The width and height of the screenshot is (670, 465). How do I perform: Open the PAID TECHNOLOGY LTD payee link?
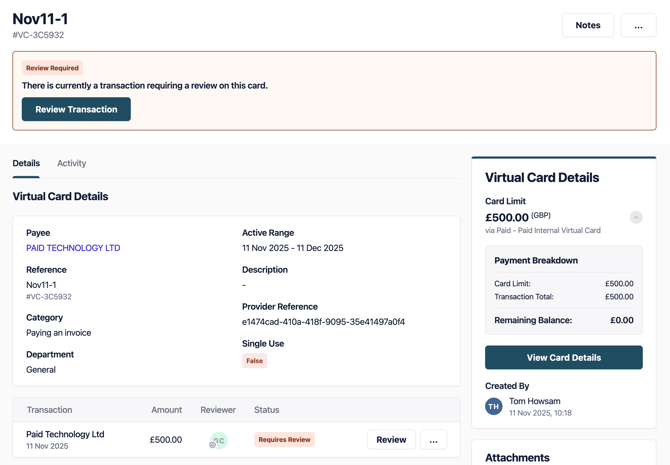73,248
